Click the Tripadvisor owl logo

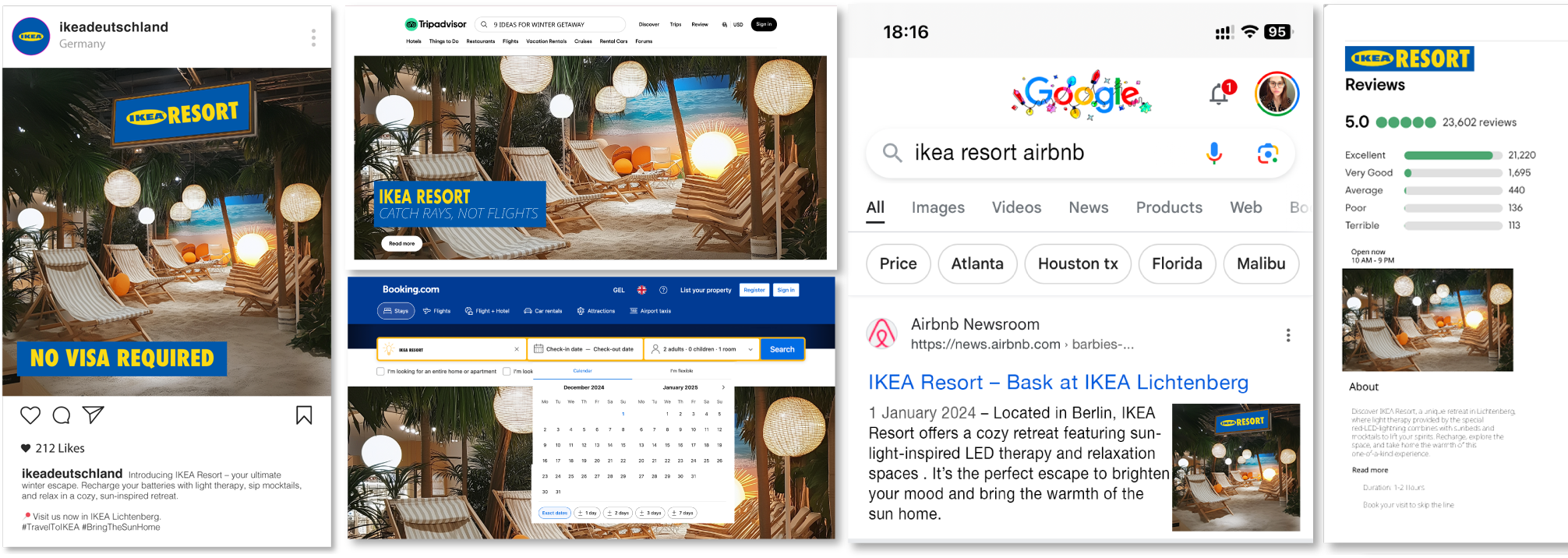(411, 24)
